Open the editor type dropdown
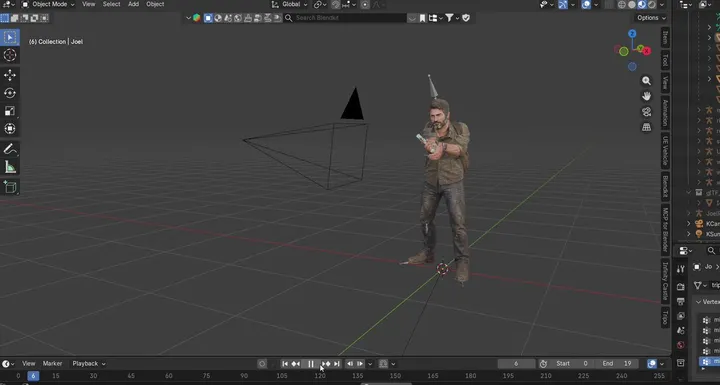 point(9,4)
